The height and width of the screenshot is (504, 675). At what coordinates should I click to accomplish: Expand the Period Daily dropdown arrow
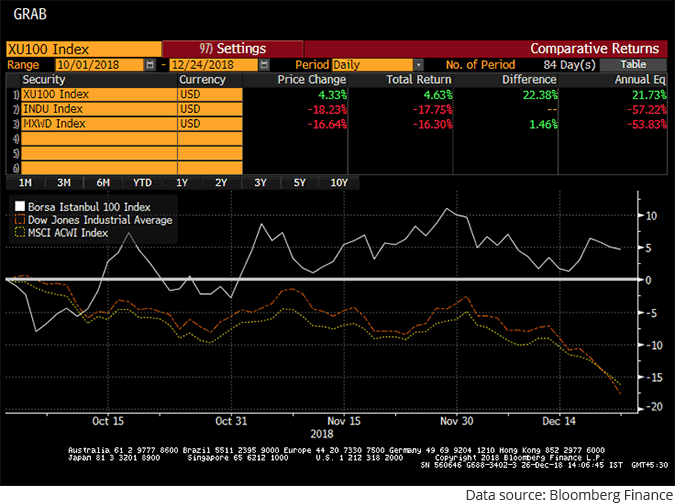coord(418,65)
